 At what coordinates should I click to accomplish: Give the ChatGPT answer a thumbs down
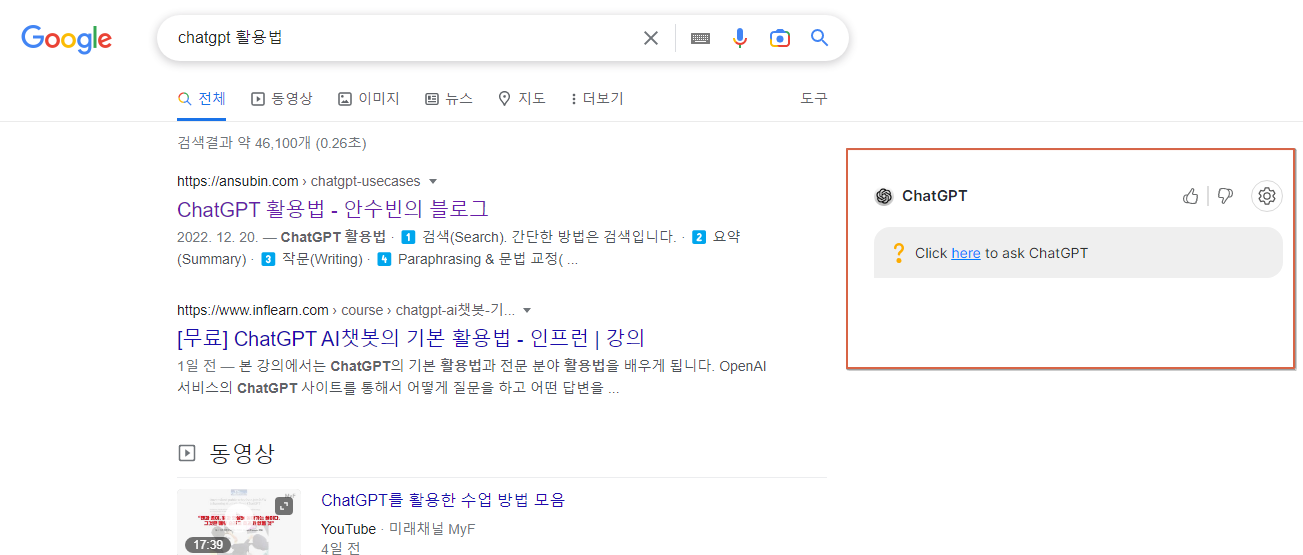click(x=1225, y=196)
